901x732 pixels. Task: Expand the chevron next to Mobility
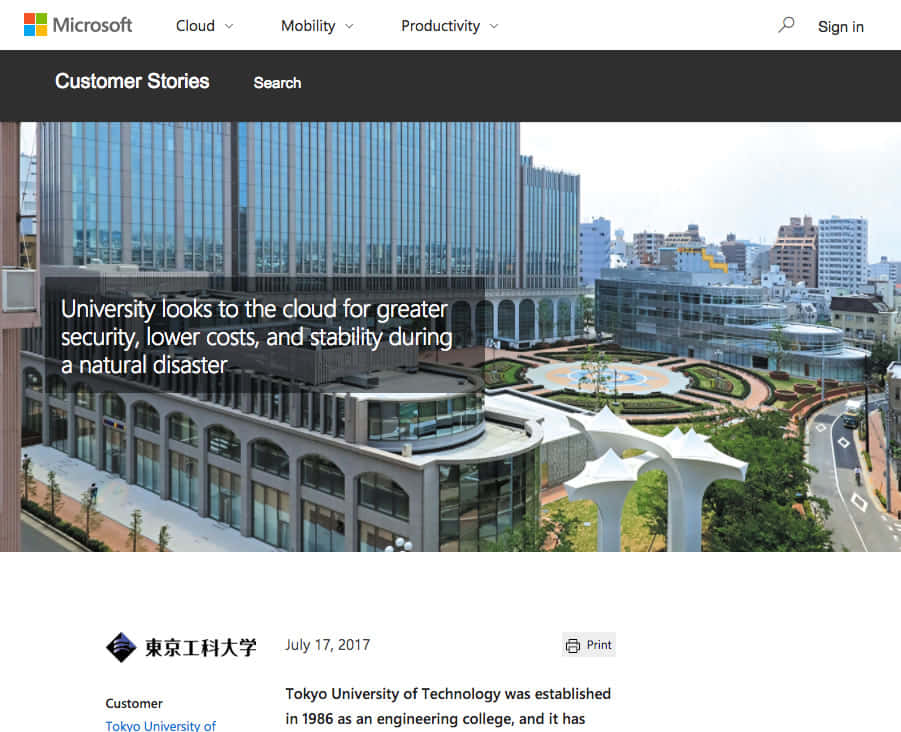pyautogui.click(x=349, y=26)
